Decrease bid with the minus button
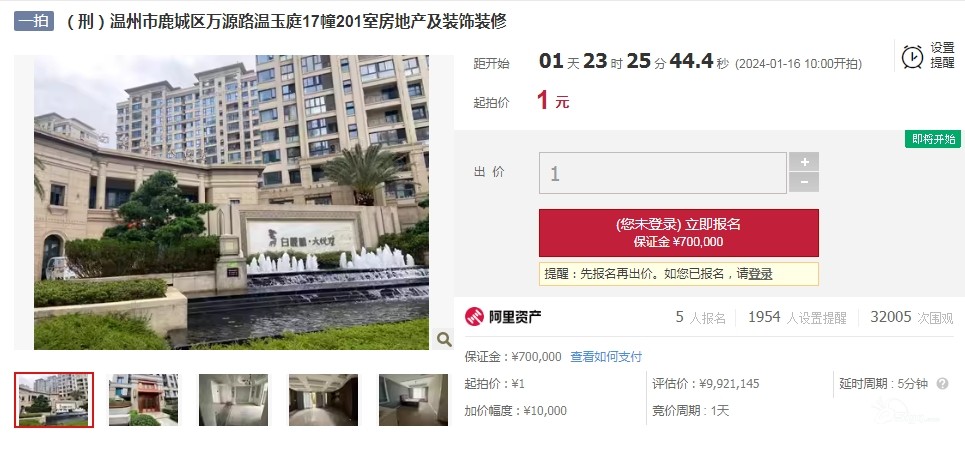Screen dimensions: 965x450 pyautogui.click(x=804, y=182)
